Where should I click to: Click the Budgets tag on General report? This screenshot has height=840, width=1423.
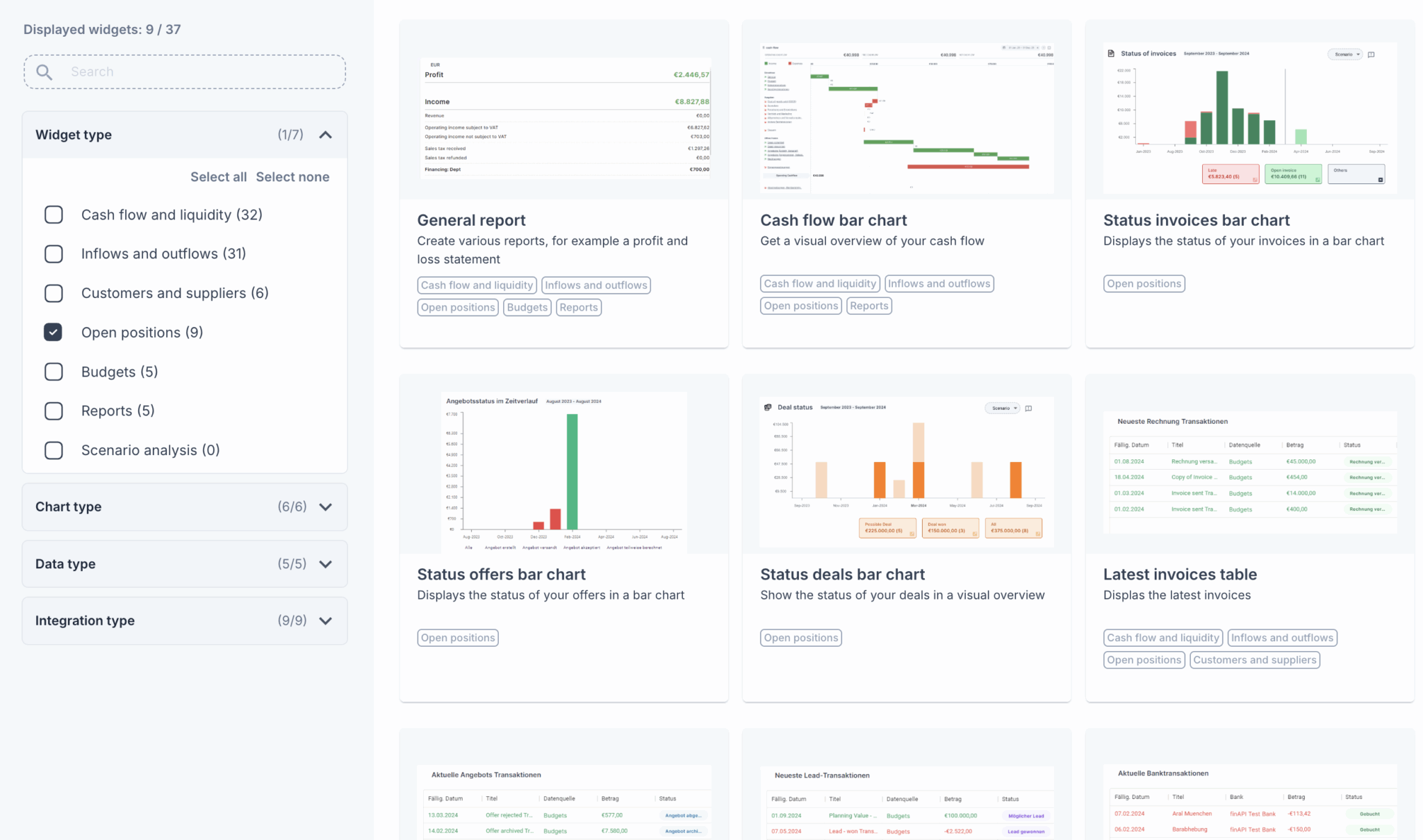click(527, 307)
